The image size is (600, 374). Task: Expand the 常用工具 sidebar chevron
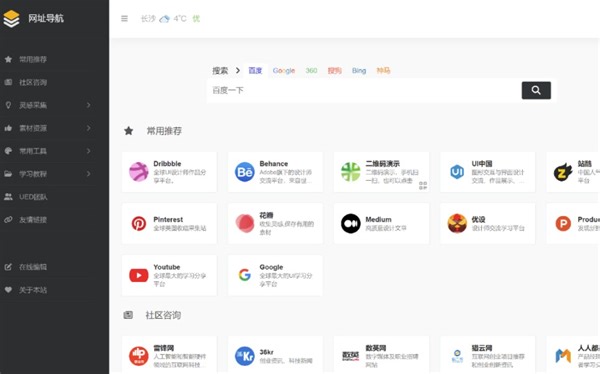tap(88, 151)
